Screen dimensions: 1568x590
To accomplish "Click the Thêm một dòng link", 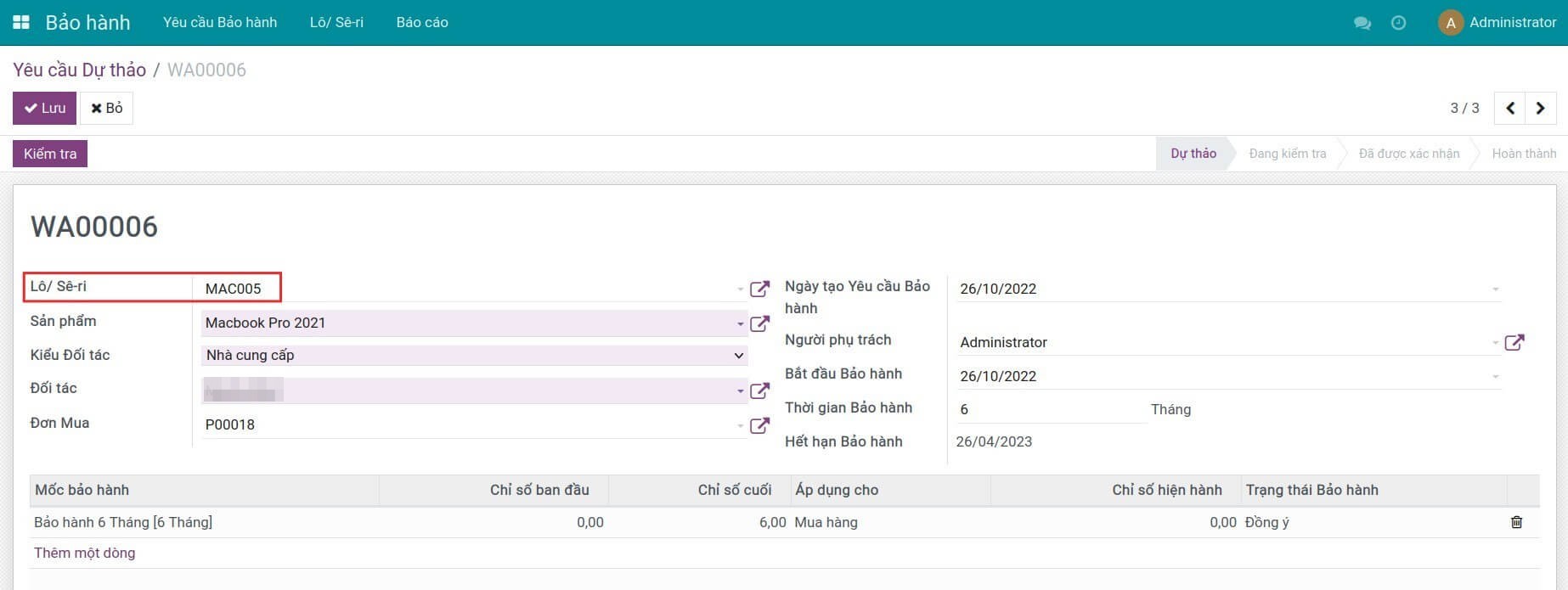I will (84, 553).
